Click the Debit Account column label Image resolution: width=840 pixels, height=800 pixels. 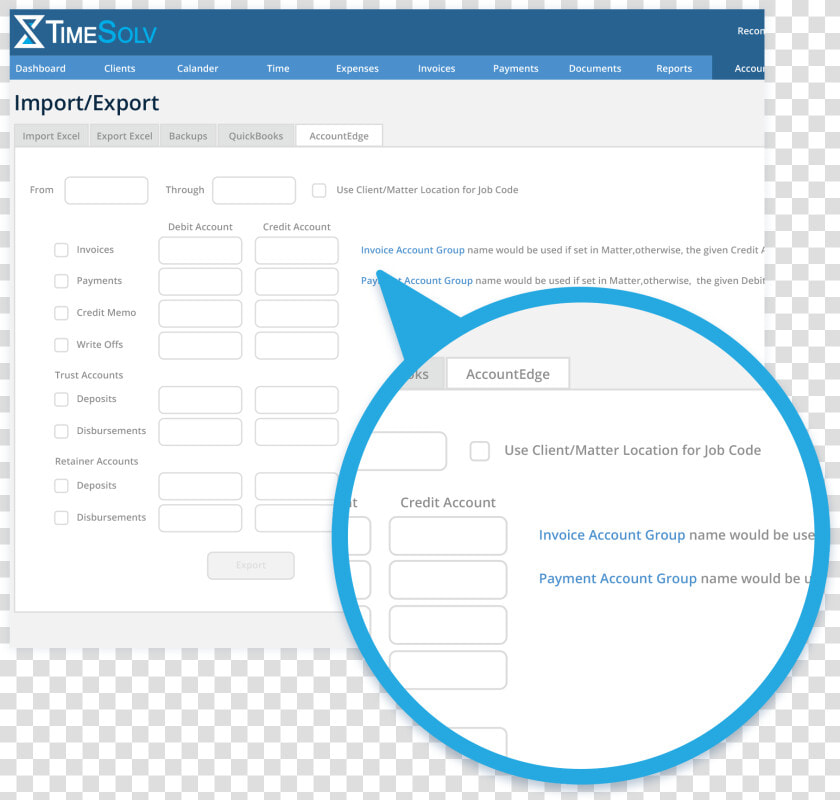(x=200, y=227)
